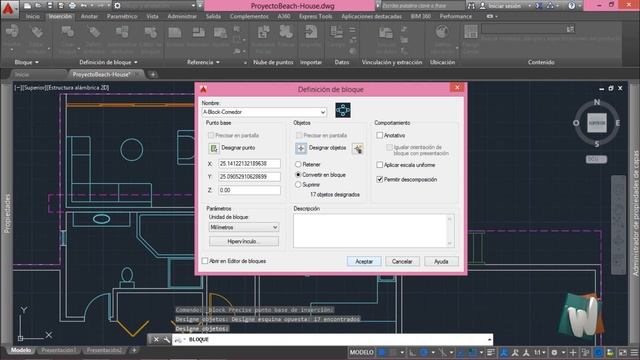The width and height of the screenshot is (640, 360).
Task: Toggle ortho mode in status bar
Action: click(413, 352)
